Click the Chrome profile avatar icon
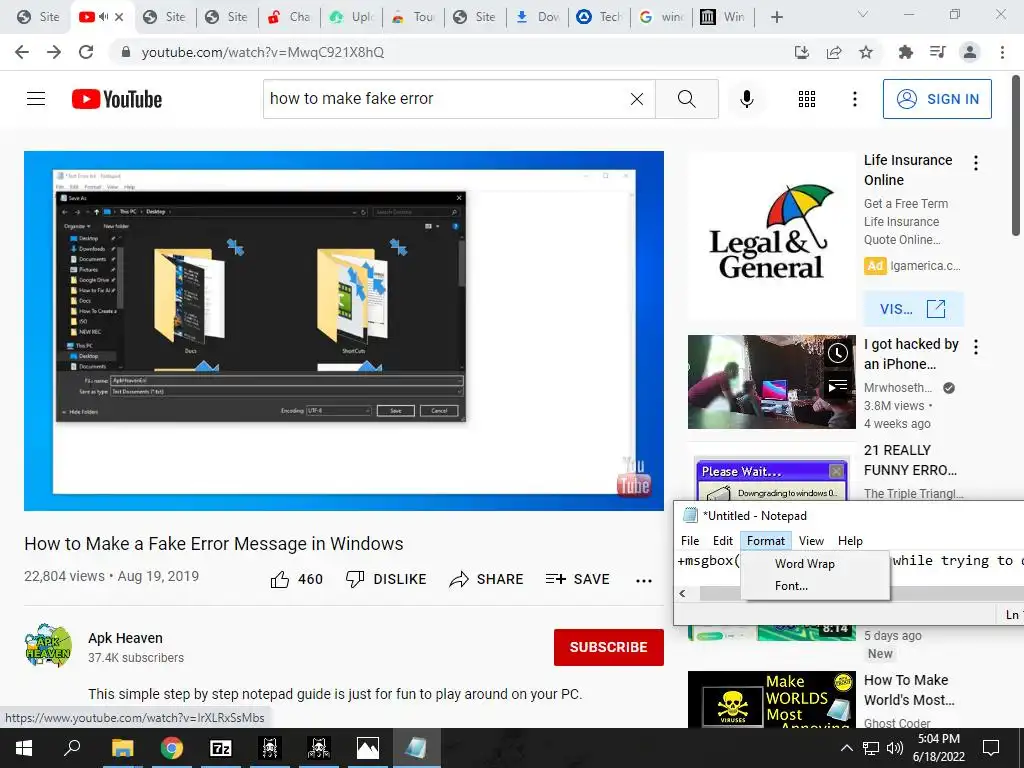The image size is (1024, 768). (x=970, y=52)
